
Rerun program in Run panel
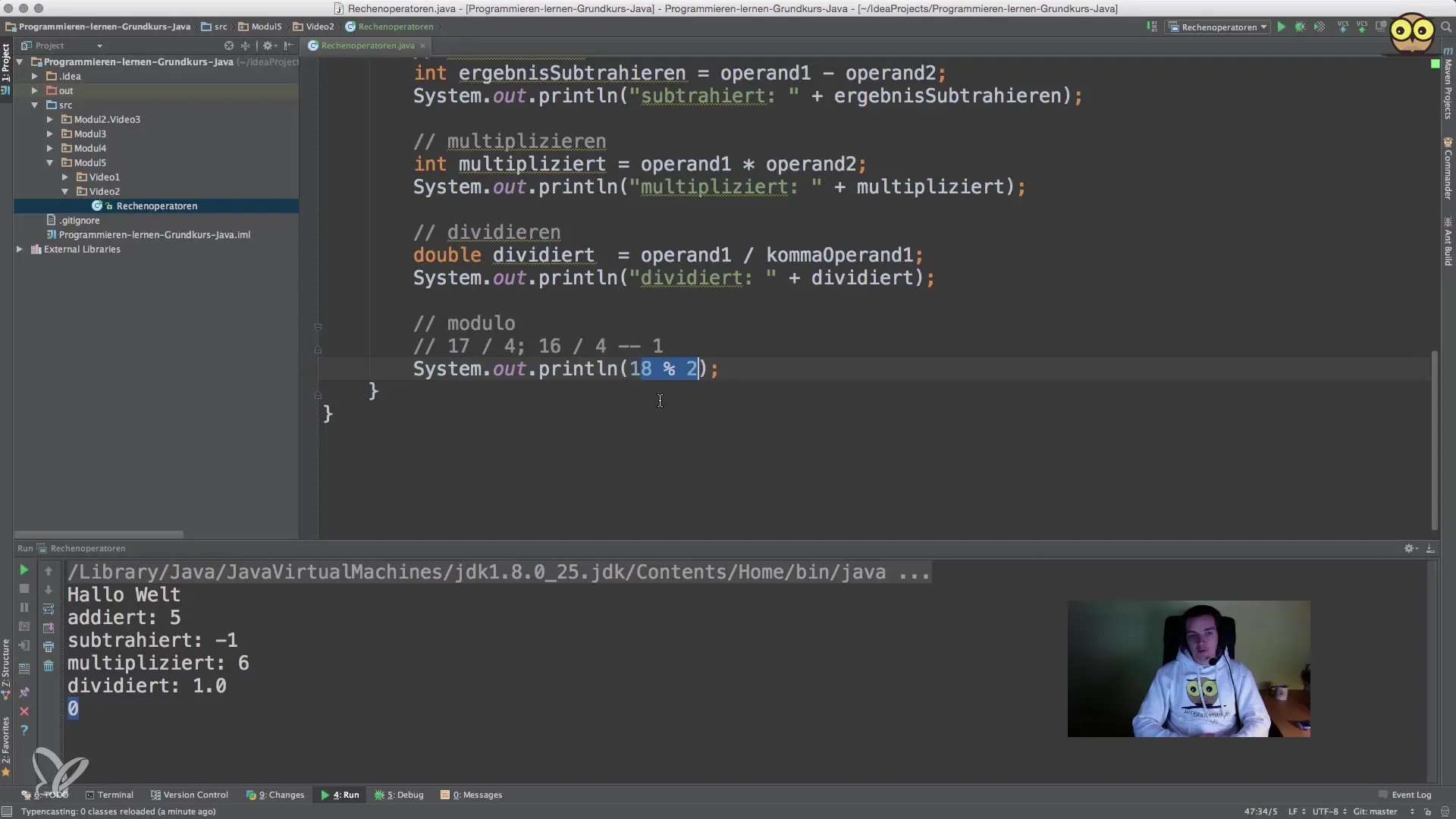click(x=24, y=570)
